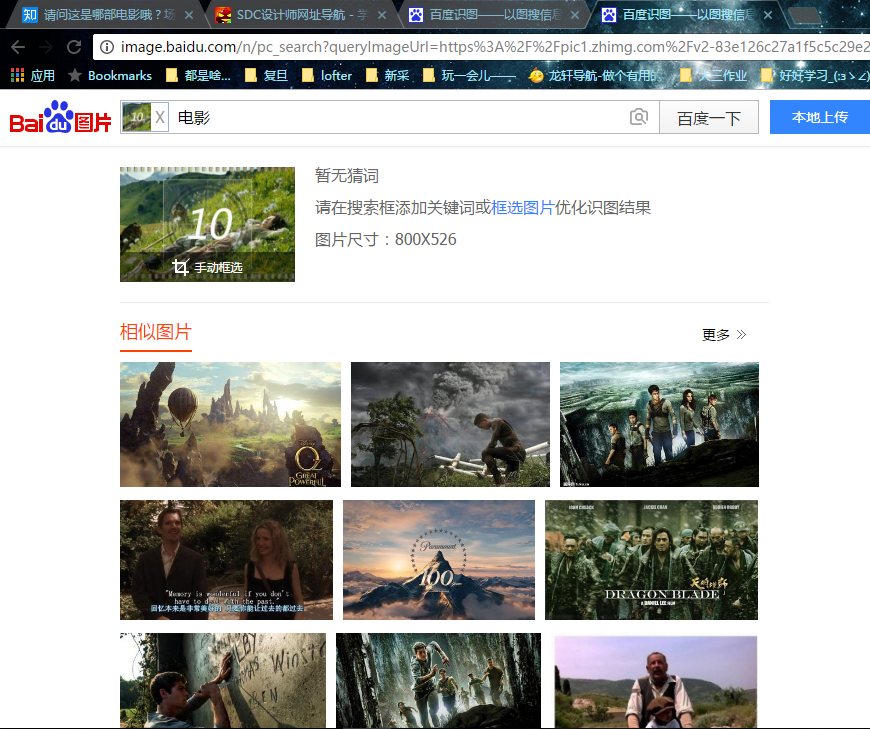Click 更多 to see more similar images
Viewport: 870px width, 729px height.
coord(716,334)
